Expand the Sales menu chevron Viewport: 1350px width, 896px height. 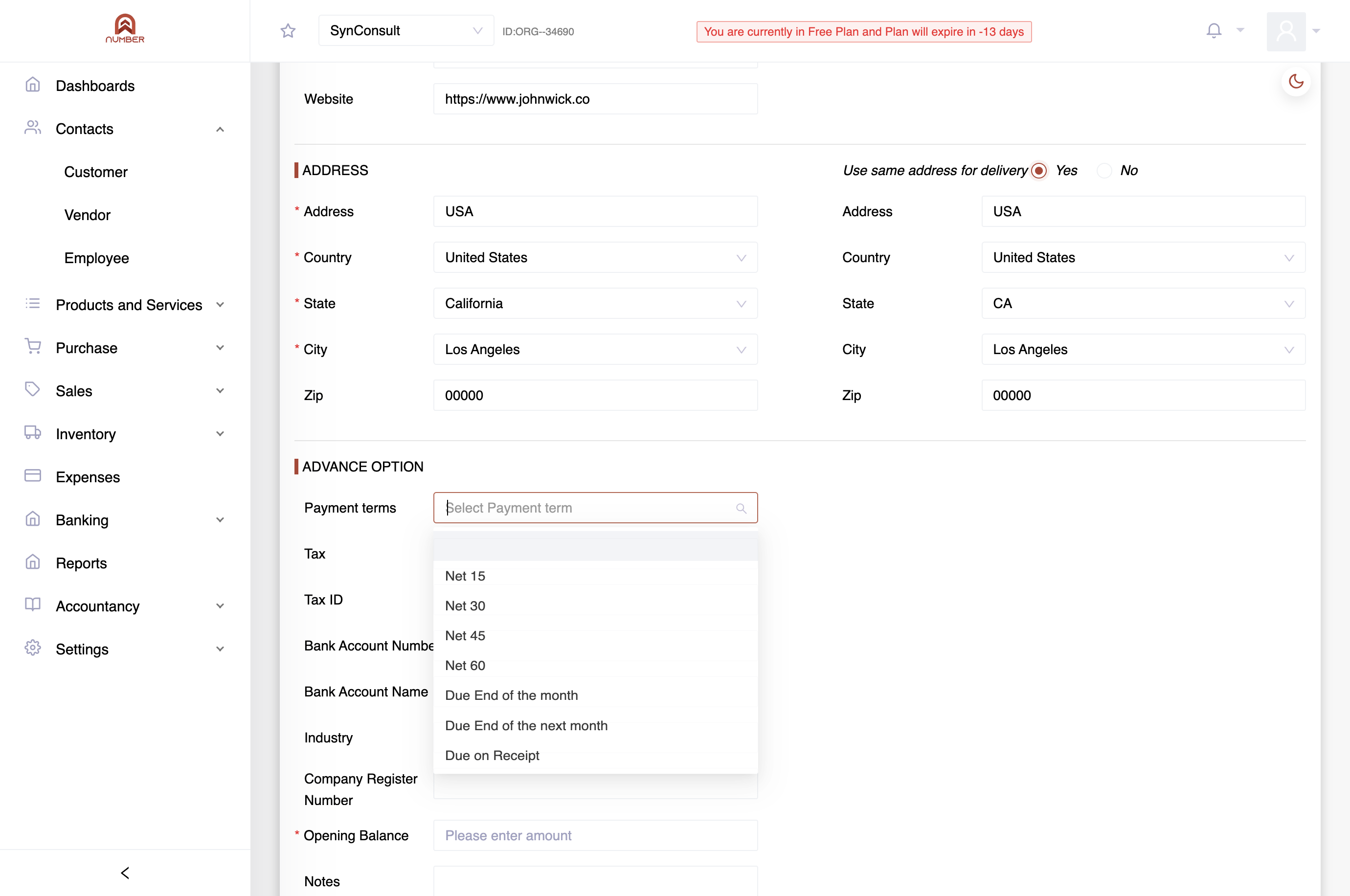pos(220,391)
